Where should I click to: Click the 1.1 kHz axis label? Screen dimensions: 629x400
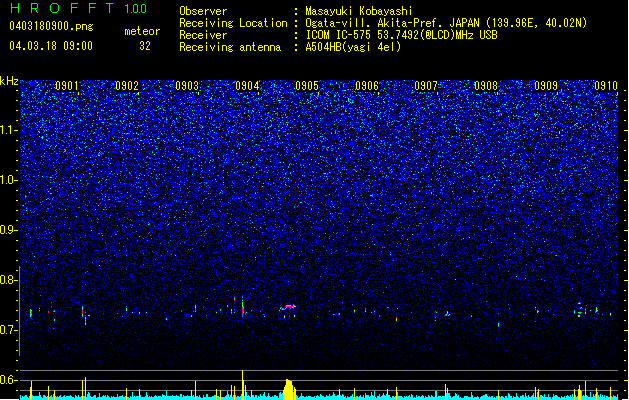pos(9,130)
